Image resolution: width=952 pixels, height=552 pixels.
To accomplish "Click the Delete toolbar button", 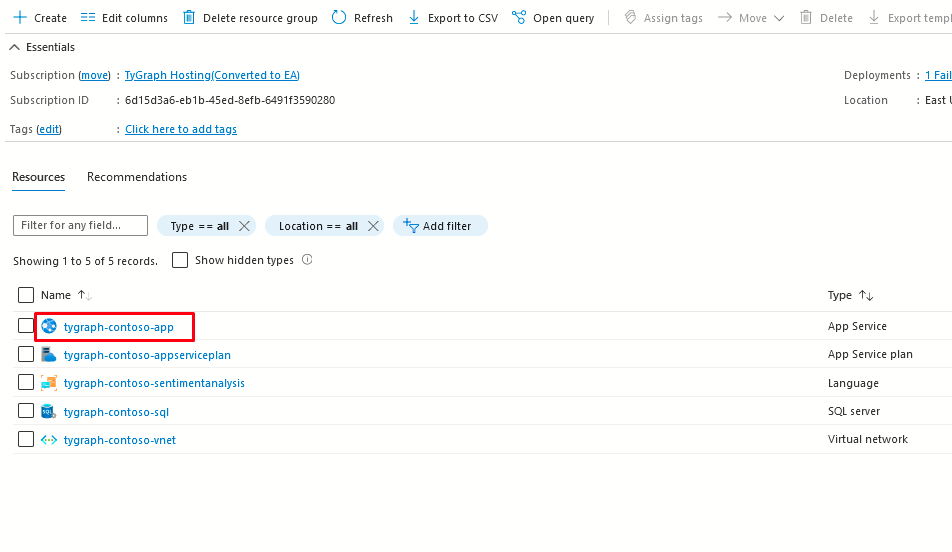I will 826,18.
